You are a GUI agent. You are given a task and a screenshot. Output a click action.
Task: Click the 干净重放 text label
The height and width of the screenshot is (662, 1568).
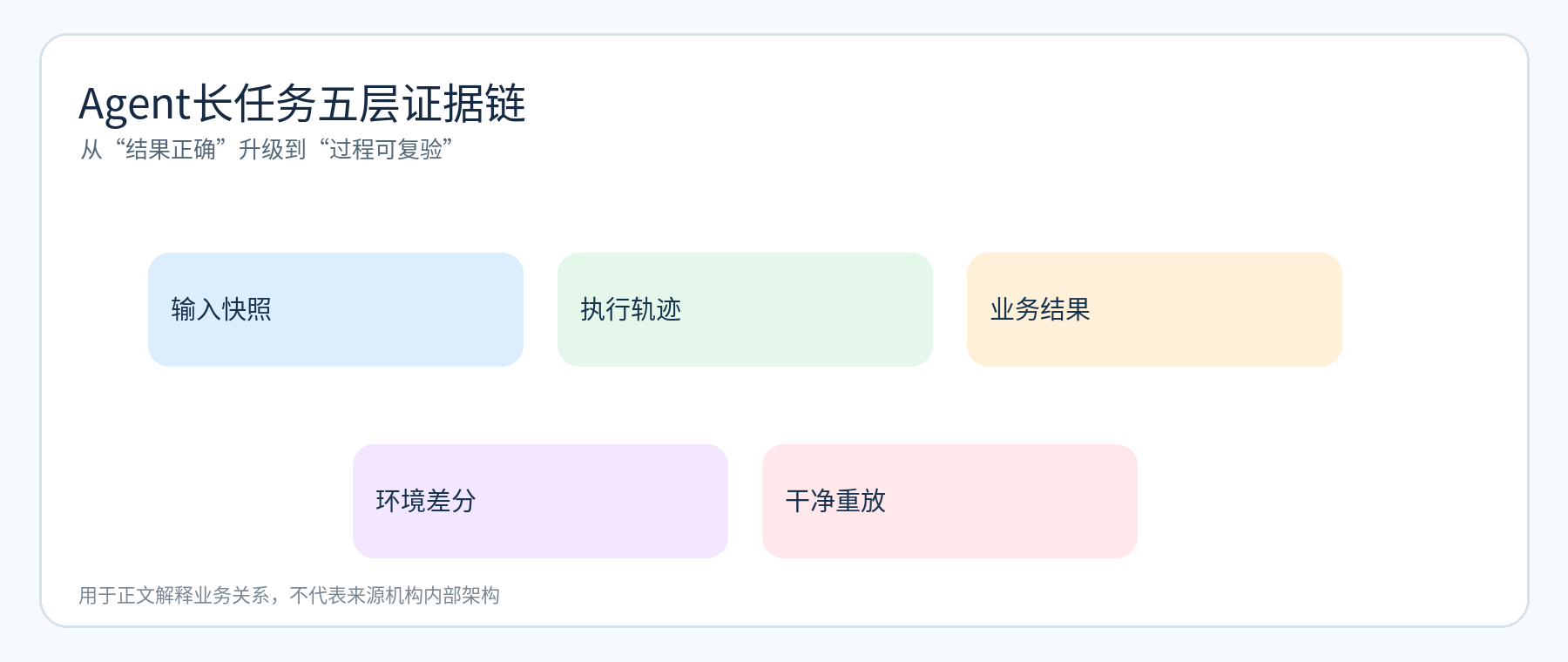coord(835,501)
